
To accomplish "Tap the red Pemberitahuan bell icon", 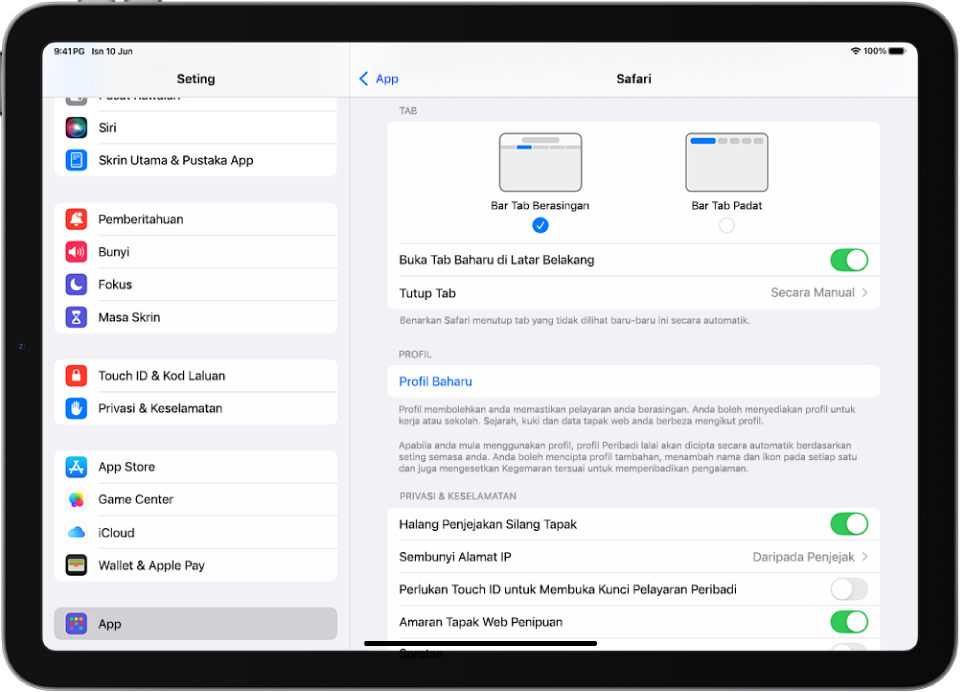I will 76,219.
